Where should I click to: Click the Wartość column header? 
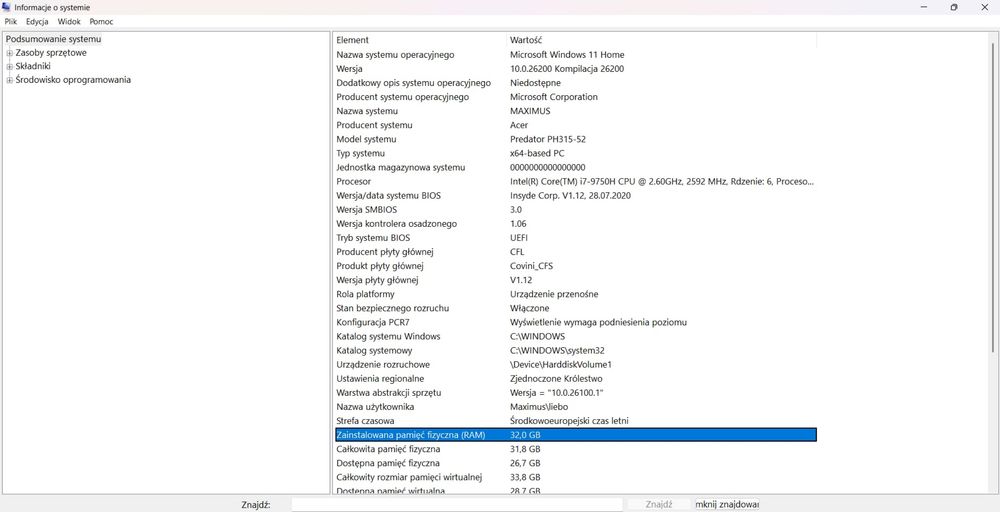(x=662, y=40)
